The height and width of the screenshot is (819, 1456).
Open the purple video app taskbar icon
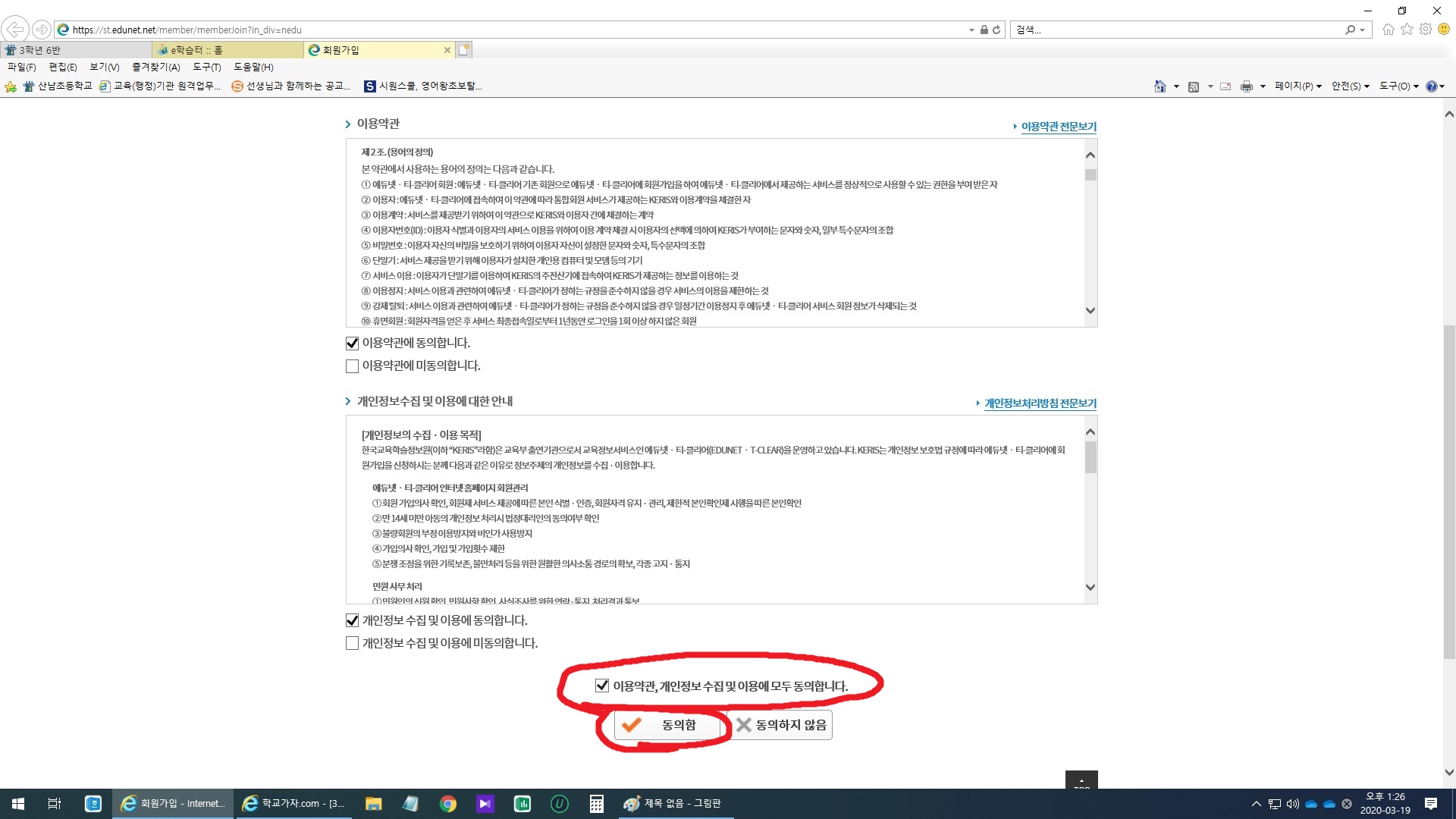[x=485, y=804]
